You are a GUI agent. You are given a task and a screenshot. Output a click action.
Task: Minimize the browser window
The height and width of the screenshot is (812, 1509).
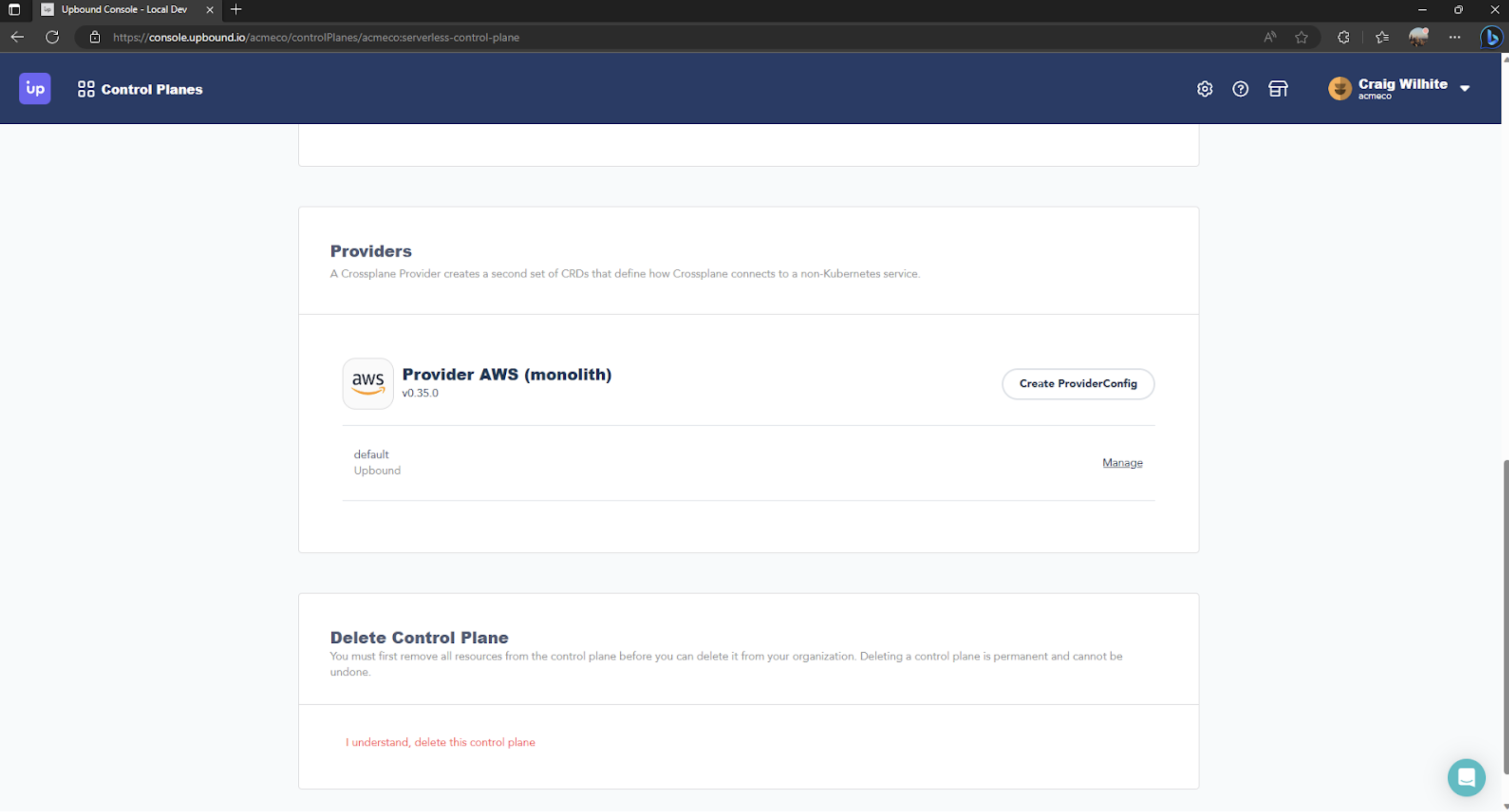point(1422,9)
